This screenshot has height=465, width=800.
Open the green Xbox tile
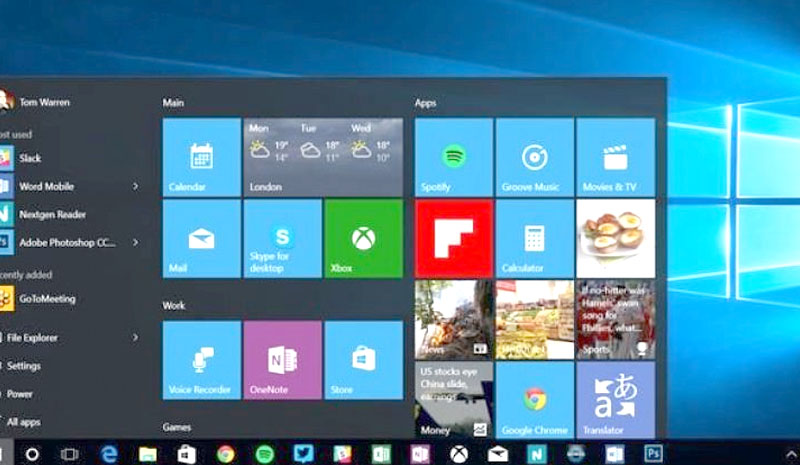tap(364, 238)
